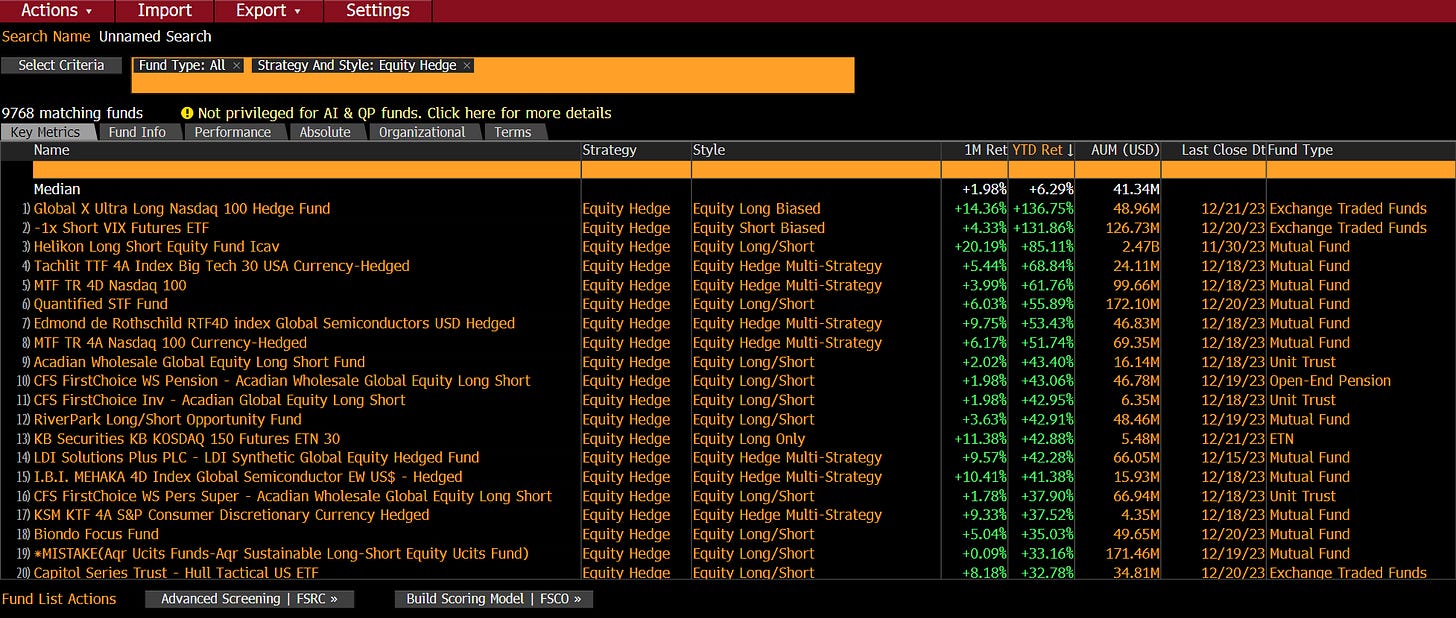Open CFS FirstChoice WS Pension Acadian fund
Image resolution: width=1456 pixels, height=618 pixels.
(282, 380)
